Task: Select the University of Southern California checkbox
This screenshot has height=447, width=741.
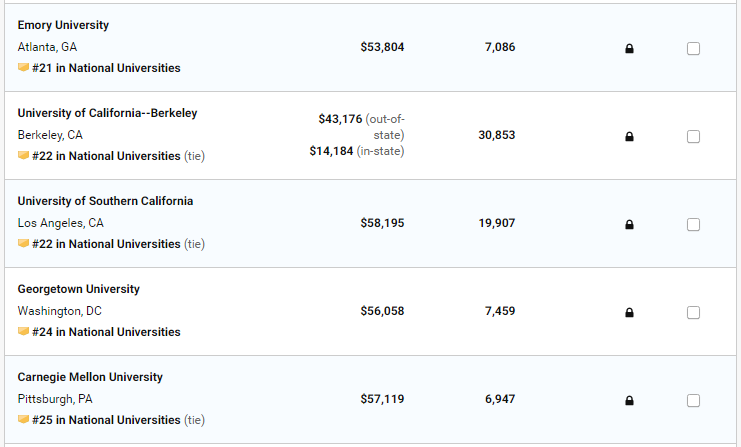Action: (693, 224)
